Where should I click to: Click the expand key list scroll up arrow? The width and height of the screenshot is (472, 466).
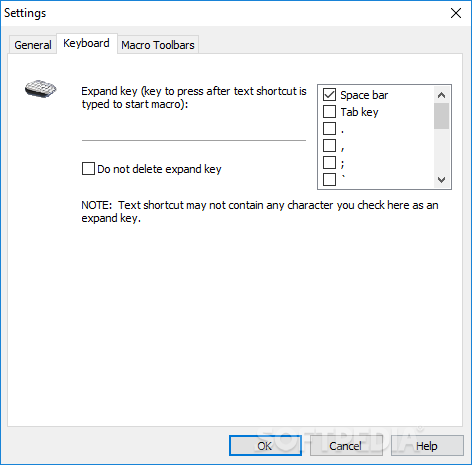tap(441, 95)
